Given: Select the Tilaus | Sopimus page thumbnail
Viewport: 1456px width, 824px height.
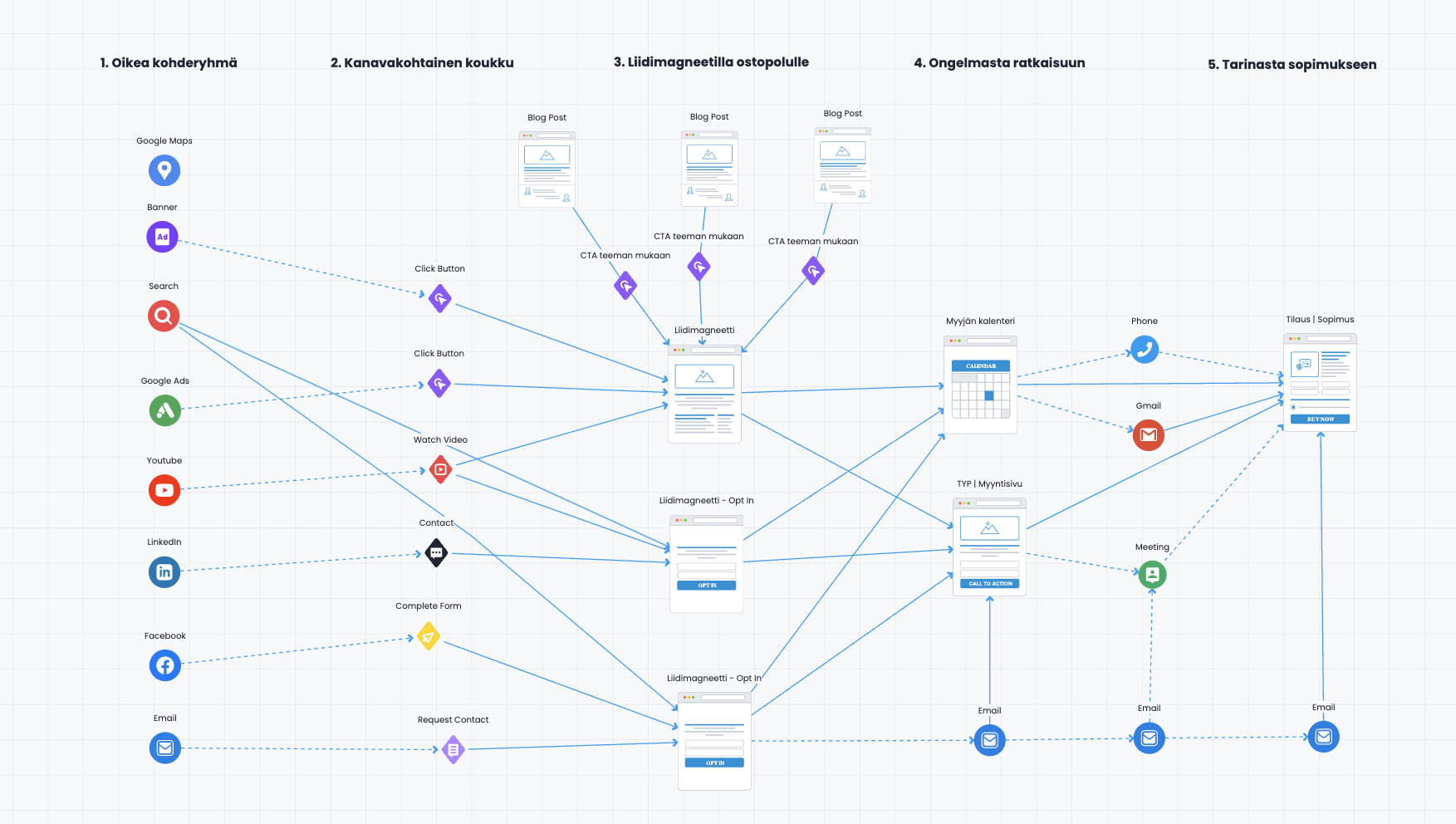Looking at the screenshot, I should [x=1320, y=382].
